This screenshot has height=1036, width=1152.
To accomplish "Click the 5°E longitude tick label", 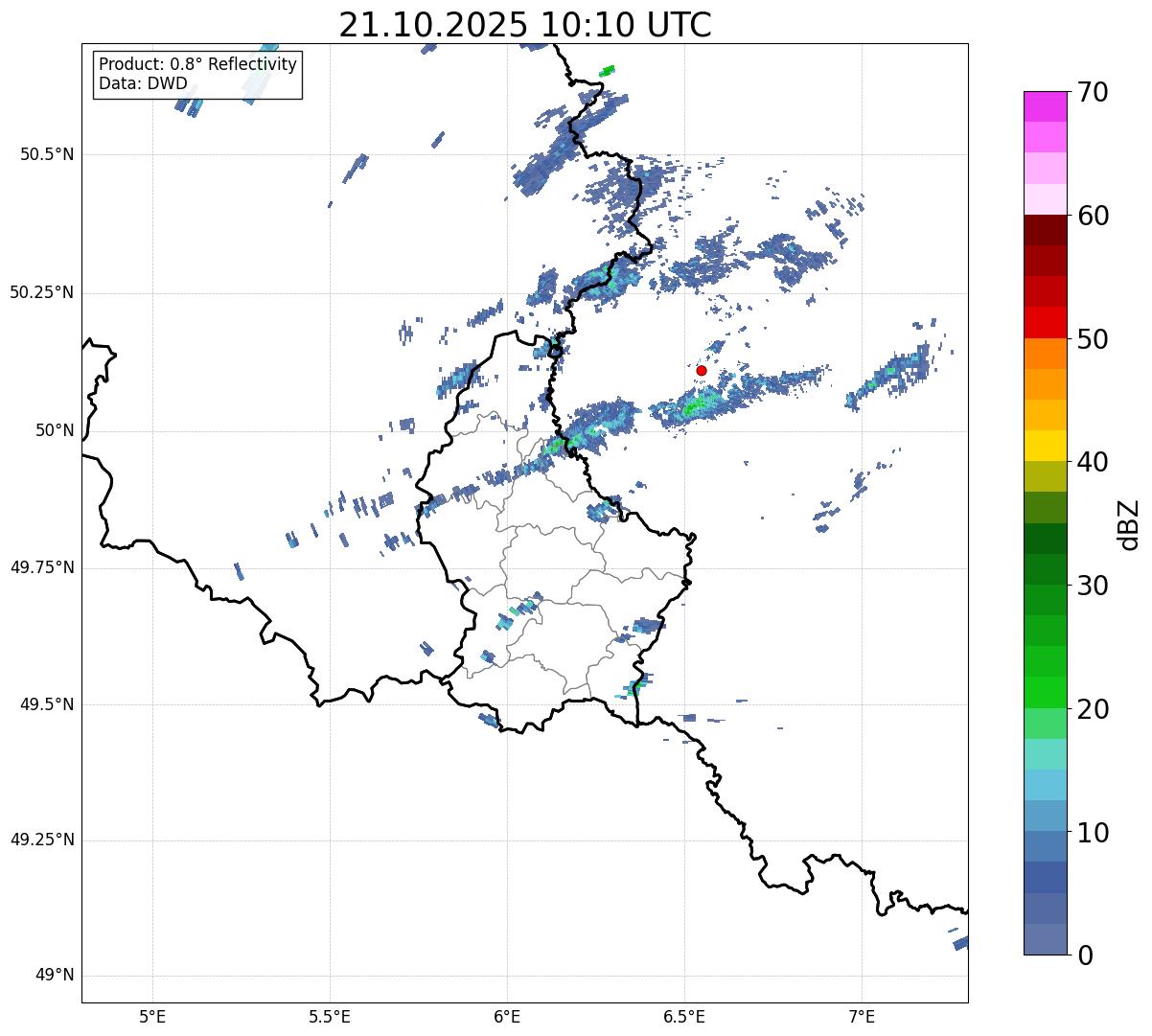I will (152, 1017).
